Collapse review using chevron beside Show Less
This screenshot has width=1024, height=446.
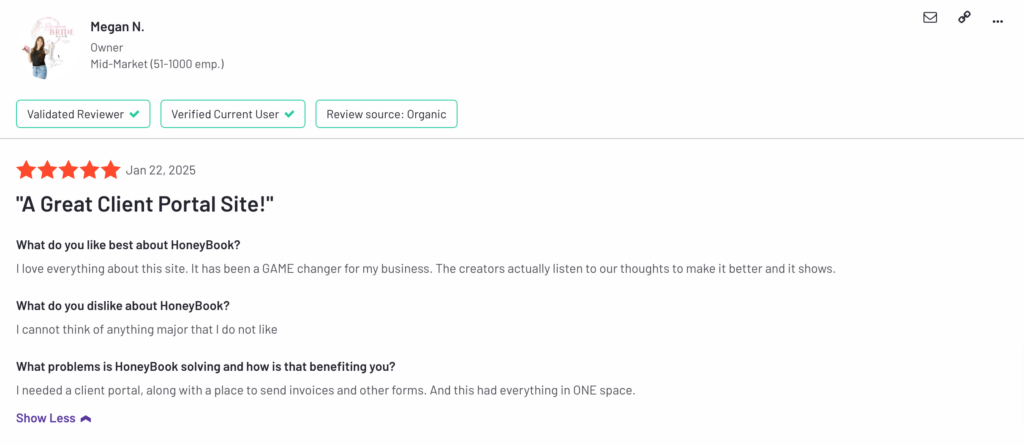coord(86,419)
